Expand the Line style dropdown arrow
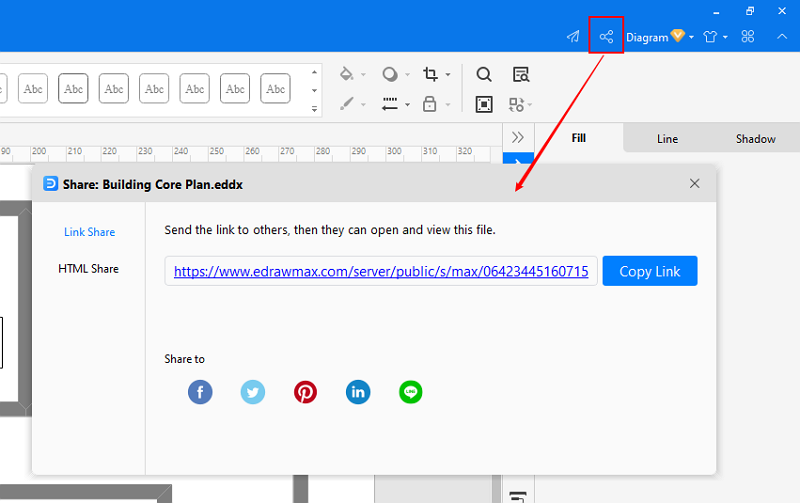800x503 pixels. (x=407, y=105)
